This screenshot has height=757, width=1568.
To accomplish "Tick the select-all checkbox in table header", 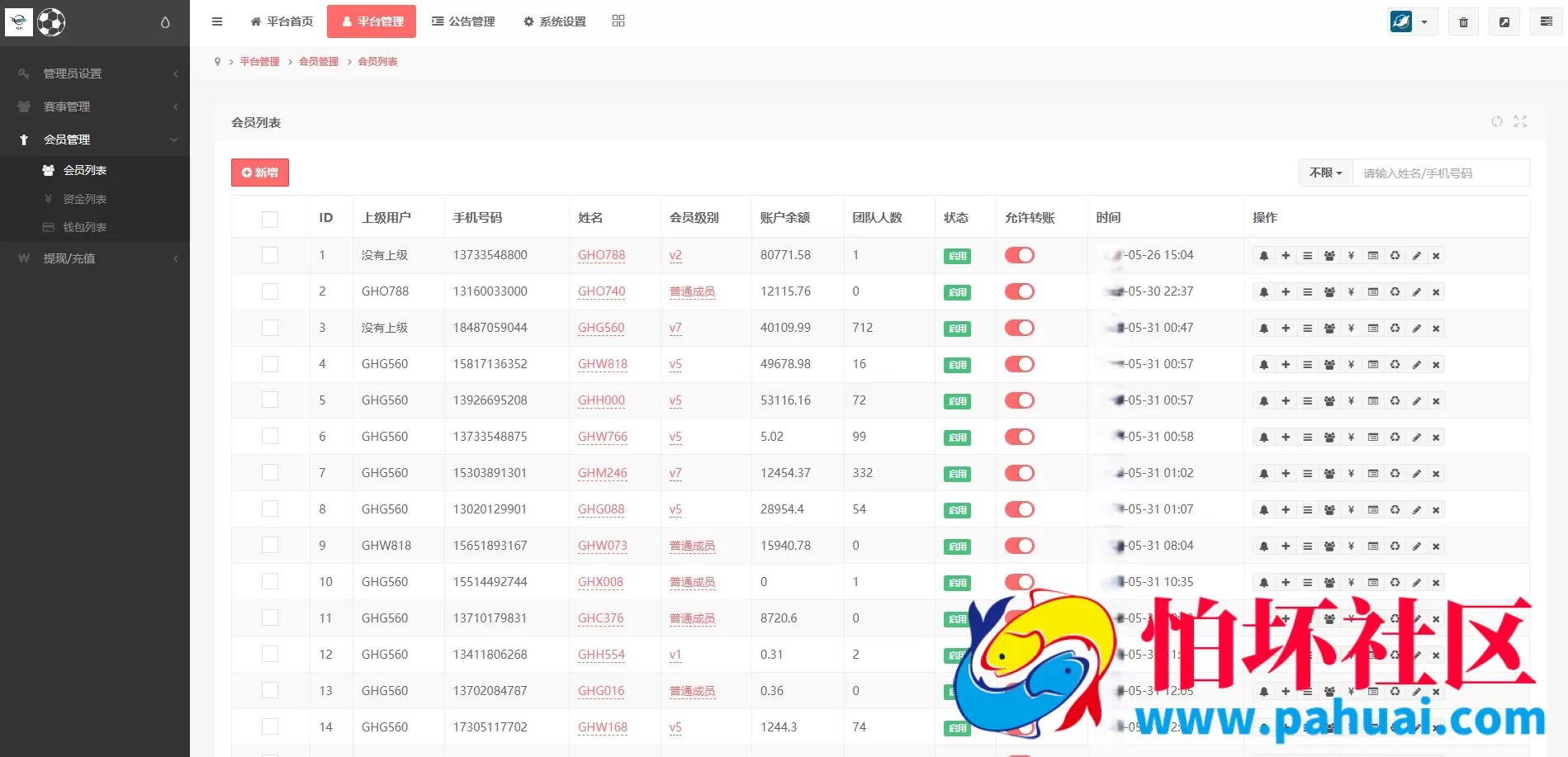I will [x=270, y=219].
